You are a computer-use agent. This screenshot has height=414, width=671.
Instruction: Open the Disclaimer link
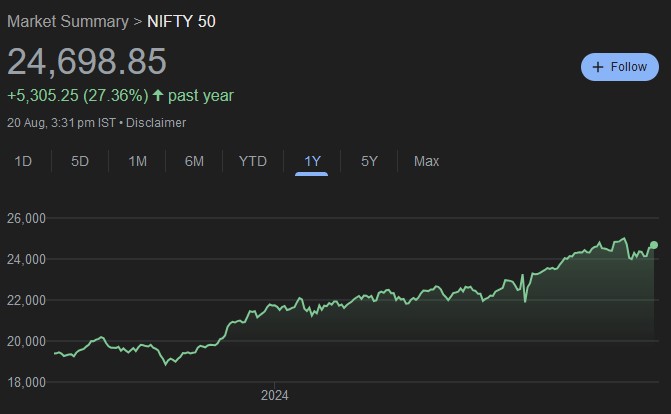tap(156, 123)
